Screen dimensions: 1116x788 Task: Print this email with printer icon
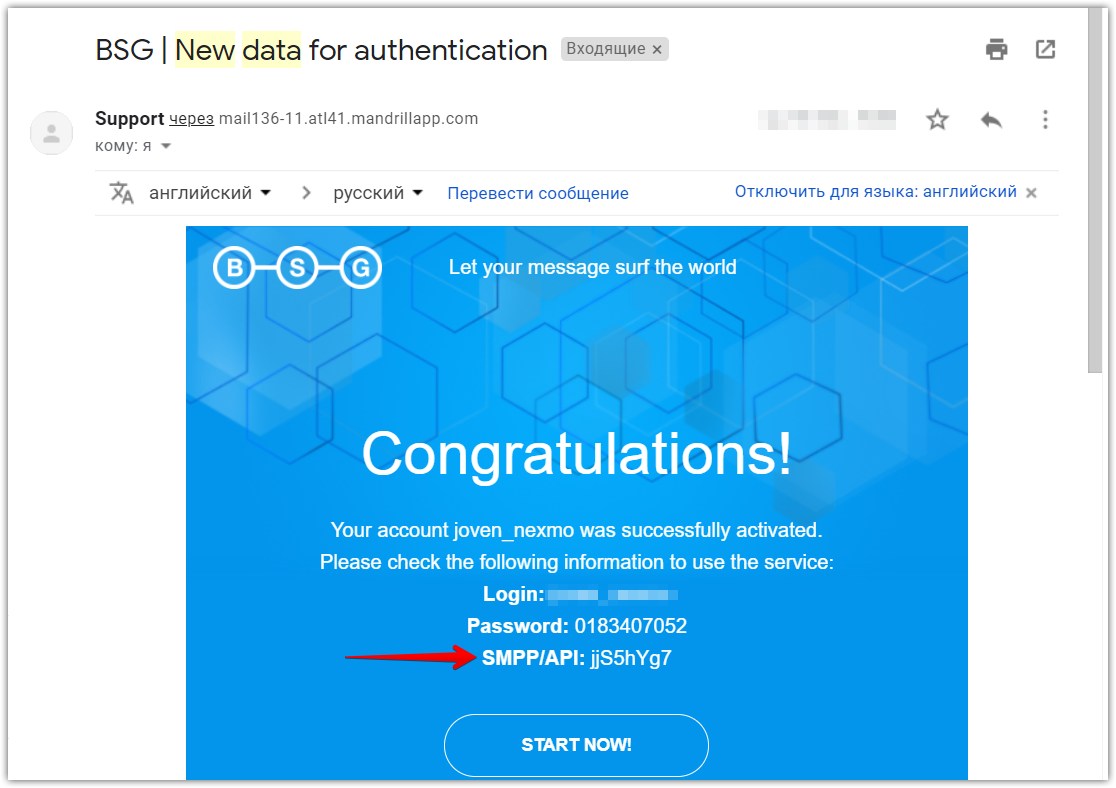996,49
